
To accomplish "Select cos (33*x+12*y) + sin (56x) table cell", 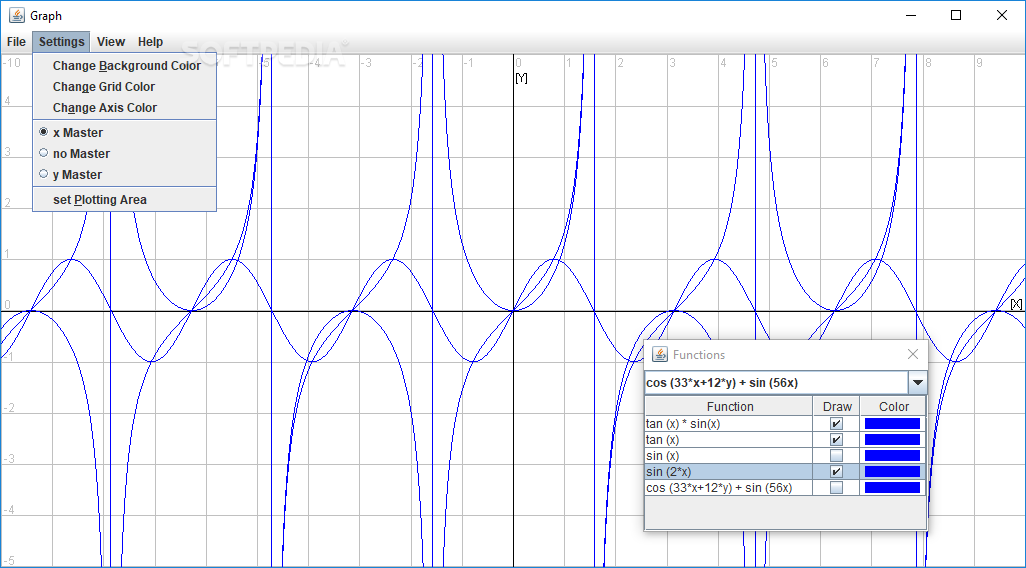I will click(x=728, y=488).
